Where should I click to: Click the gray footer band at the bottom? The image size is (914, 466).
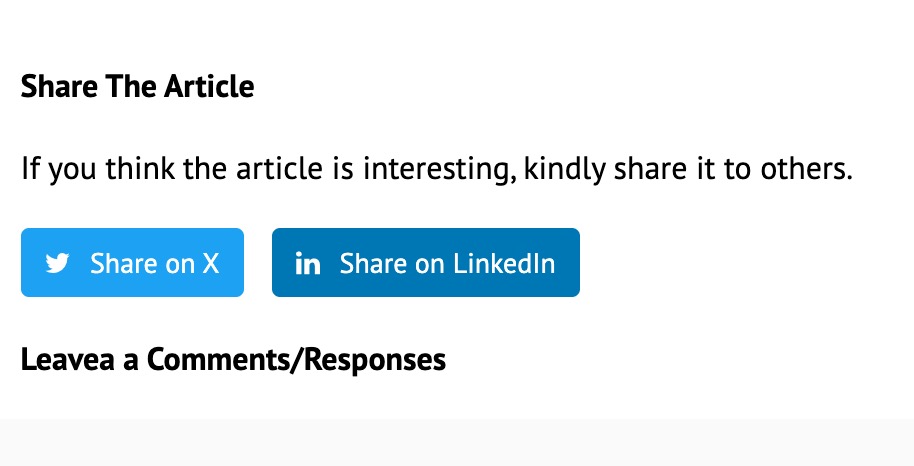point(457,442)
